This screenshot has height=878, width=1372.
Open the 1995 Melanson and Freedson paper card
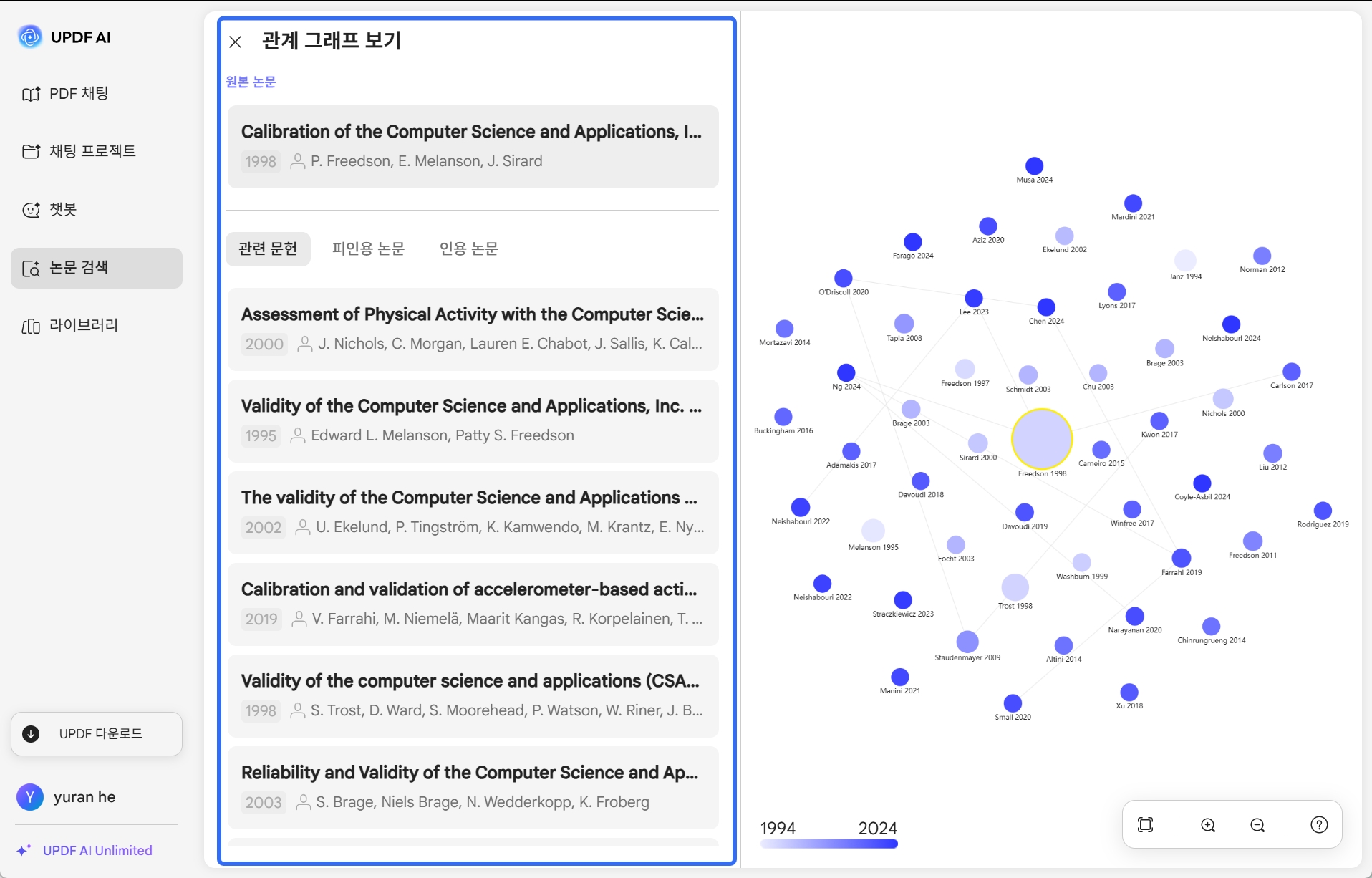(x=473, y=421)
